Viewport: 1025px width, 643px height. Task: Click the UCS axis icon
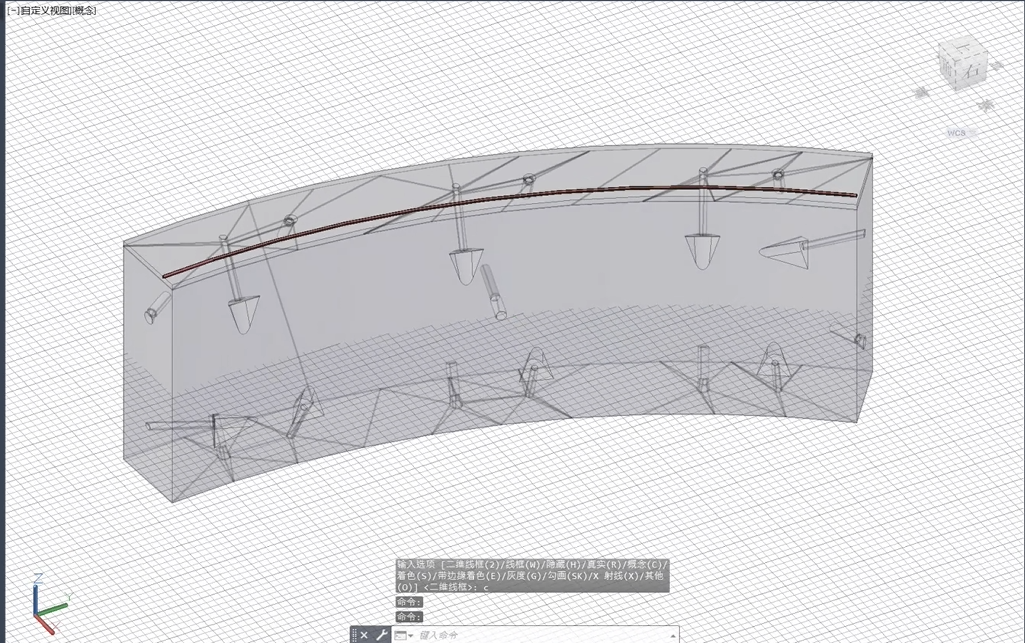tap(48, 604)
